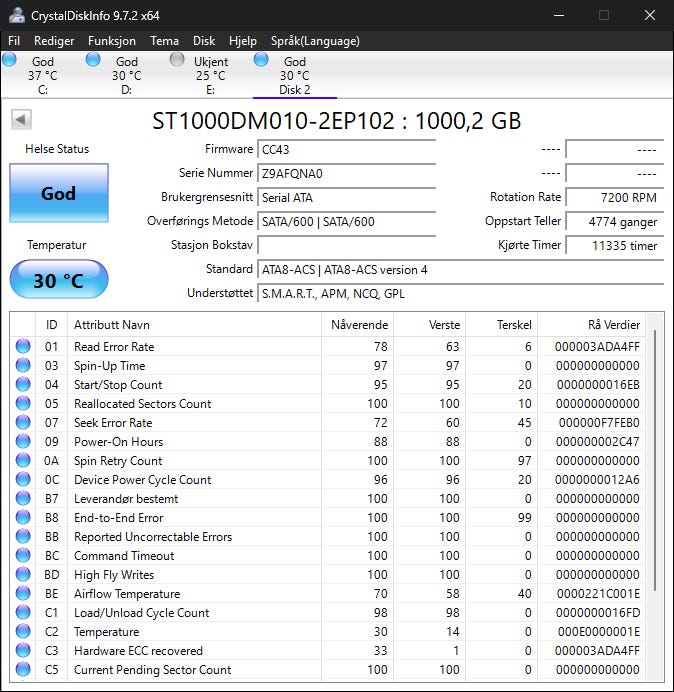Click the 30 °C temperature button
Image resolution: width=674 pixels, height=692 pixels.
coord(58,280)
